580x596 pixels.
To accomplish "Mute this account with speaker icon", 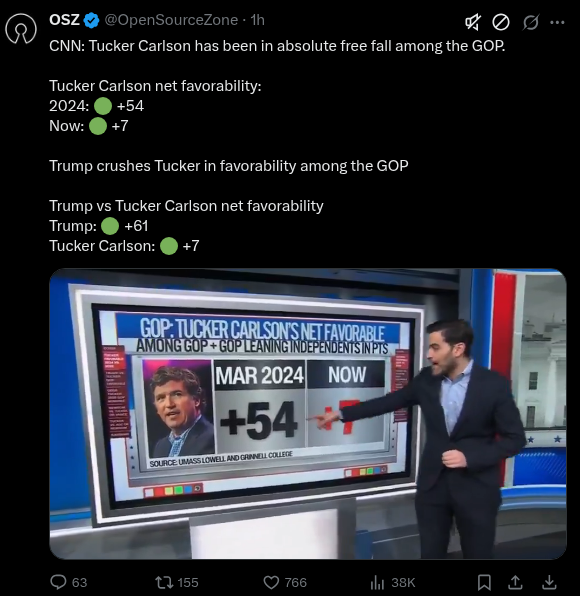I will pyautogui.click(x=473, y=22).
